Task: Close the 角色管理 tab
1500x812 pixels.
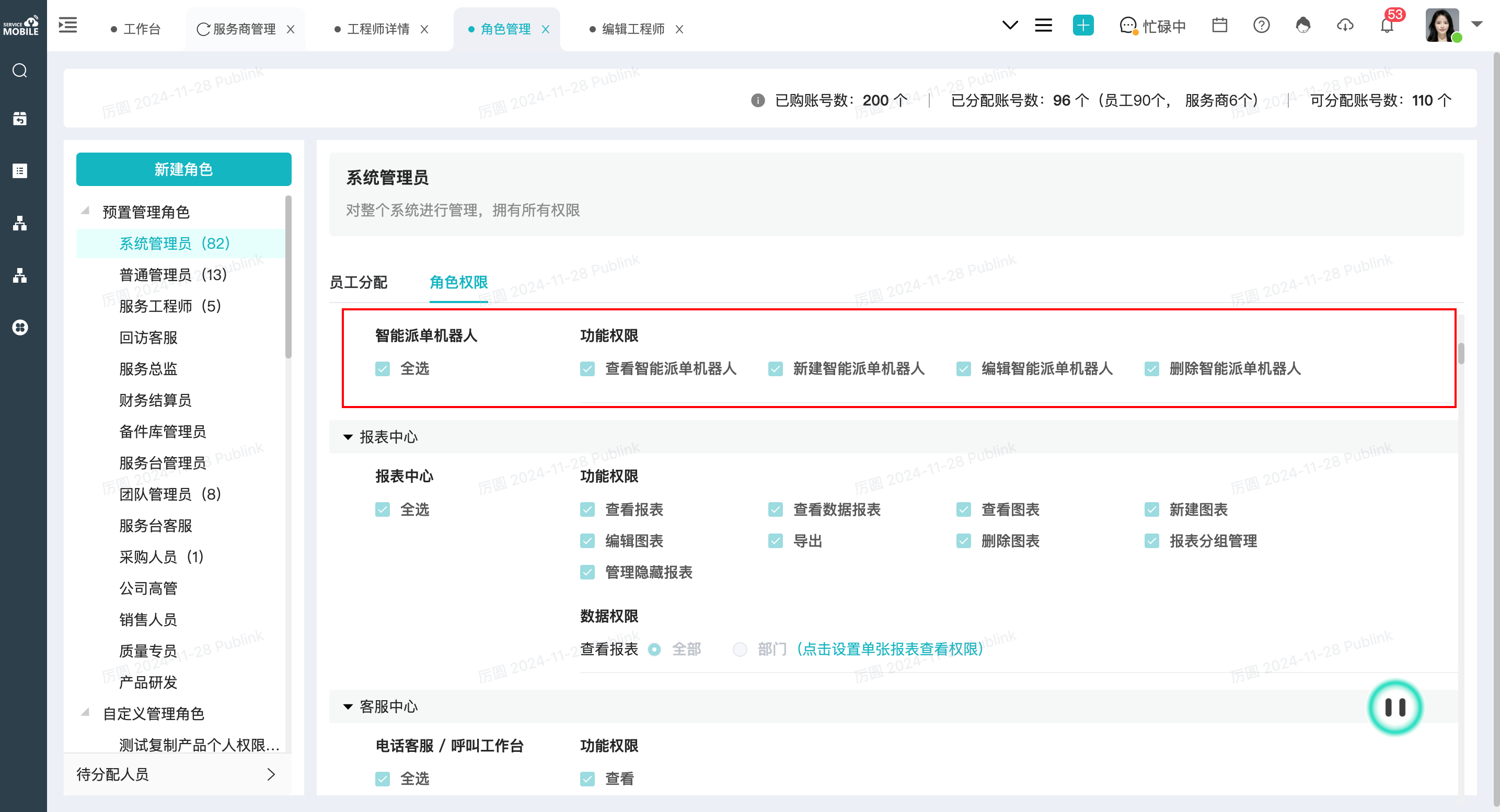Action: (x=546, y=29)
